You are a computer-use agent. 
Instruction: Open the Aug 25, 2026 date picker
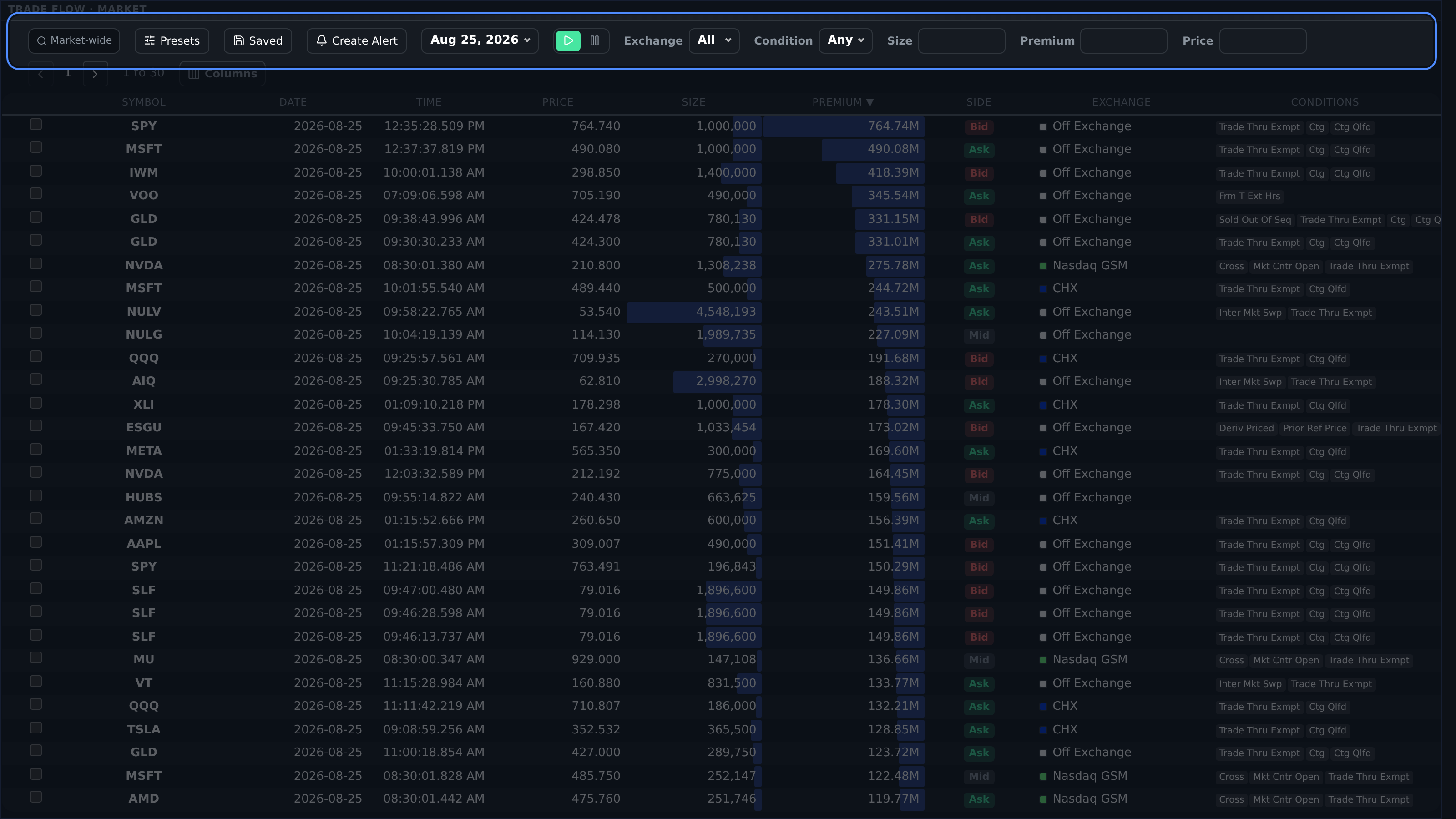pyautogui.click(x=480, y=40)
